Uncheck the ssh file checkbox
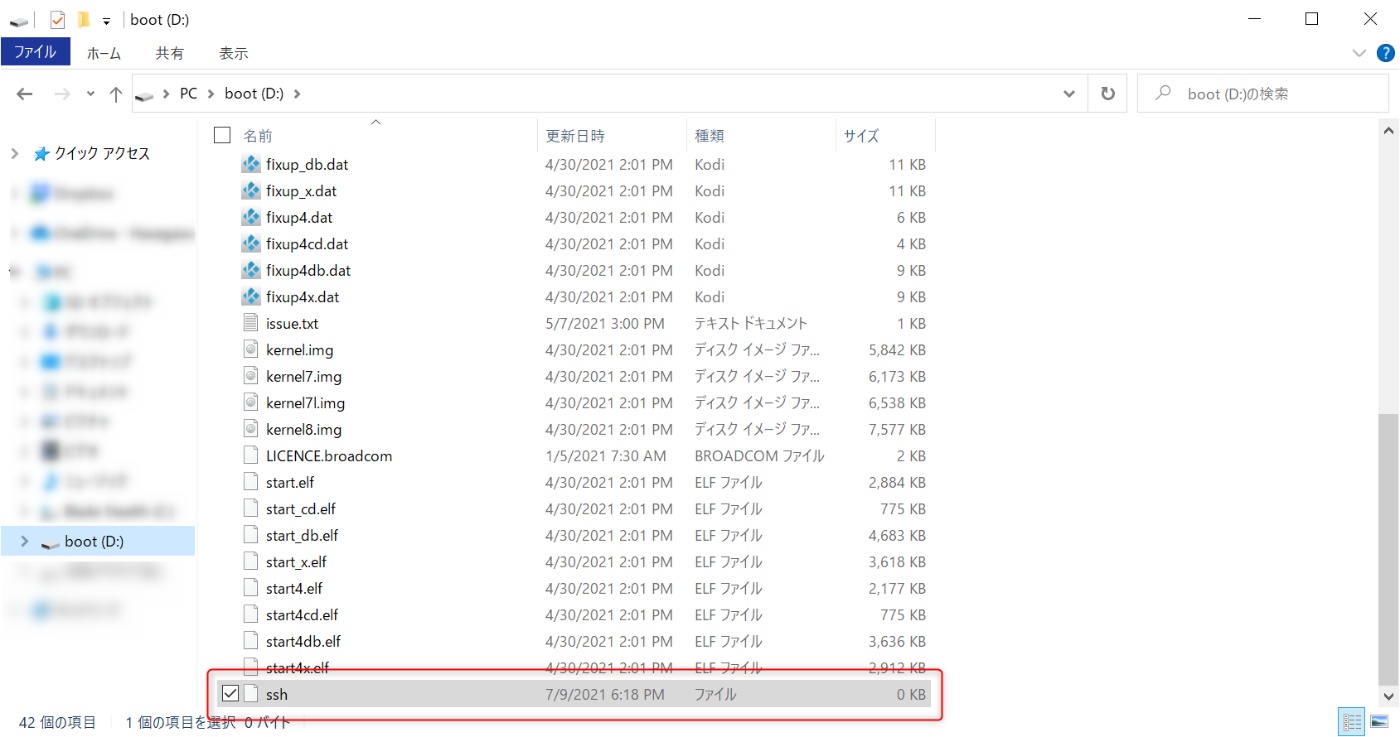The height and width of the screenshot is (737, 1400). (230, 694)
